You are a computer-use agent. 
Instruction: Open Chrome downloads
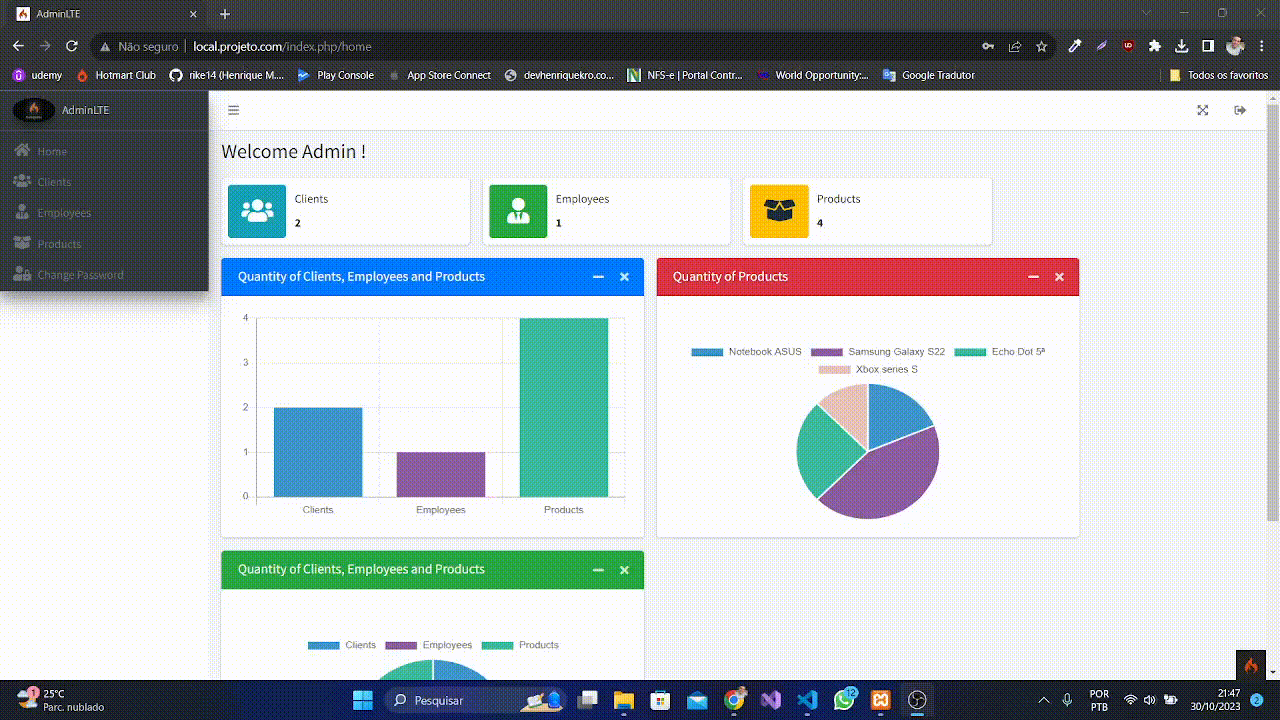pos(1181,46)
